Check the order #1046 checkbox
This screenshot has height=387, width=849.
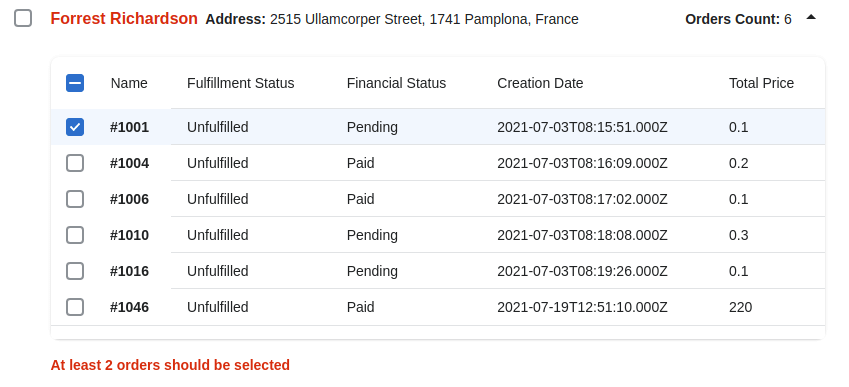[x=75, y=307]
